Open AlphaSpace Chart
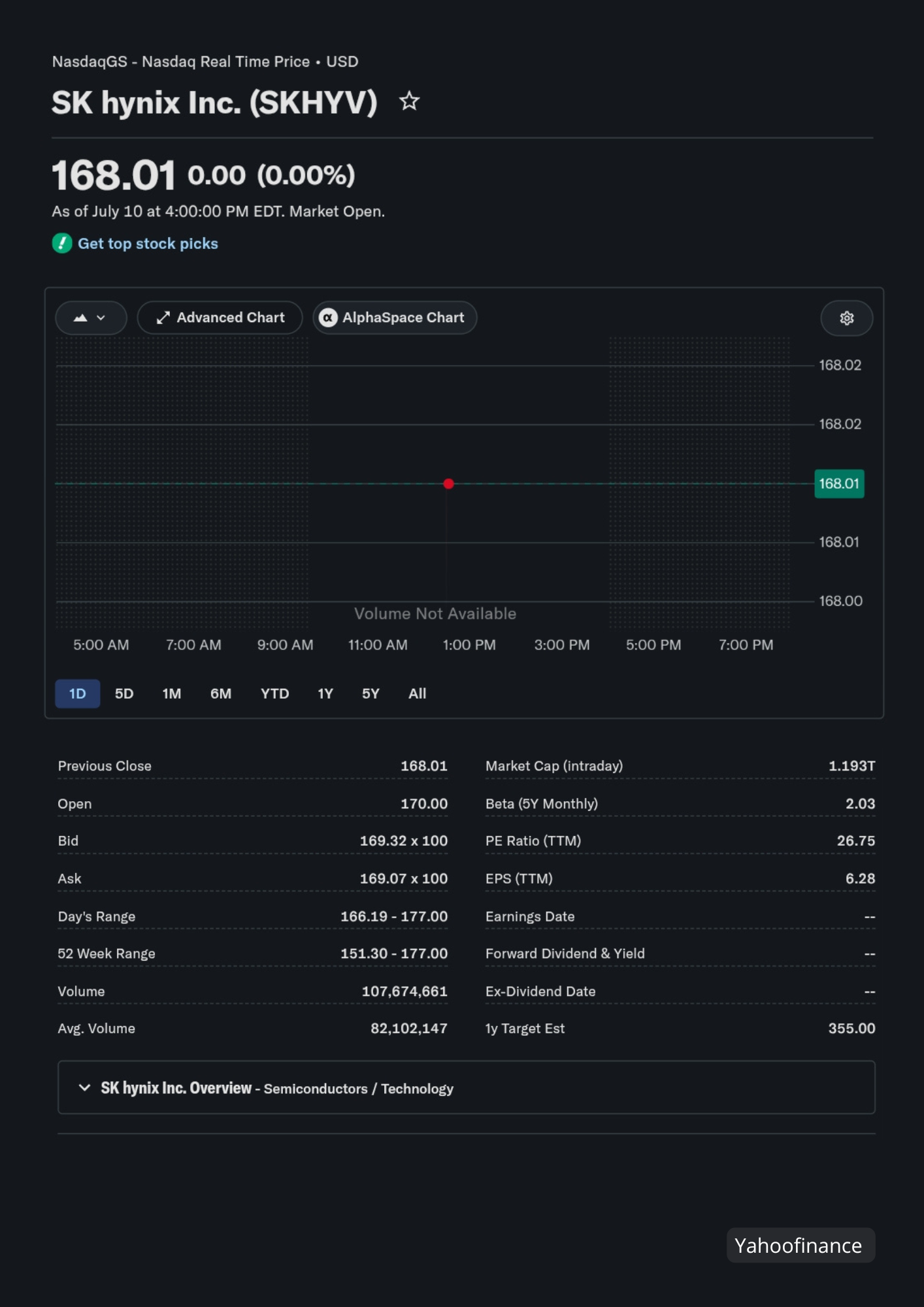The width and height of the screenshot is (924, 1307). pyautogui.click(x=395, y=318)
